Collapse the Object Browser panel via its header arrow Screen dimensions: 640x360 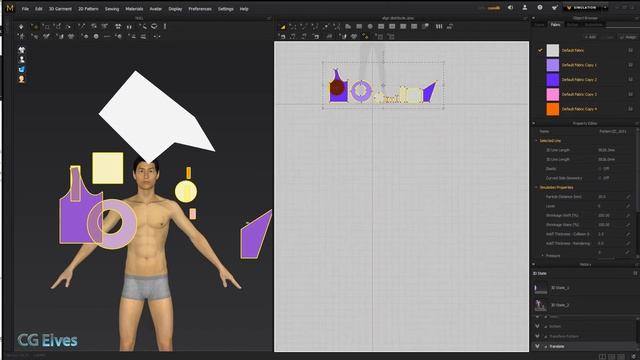(x=533, y=18)
